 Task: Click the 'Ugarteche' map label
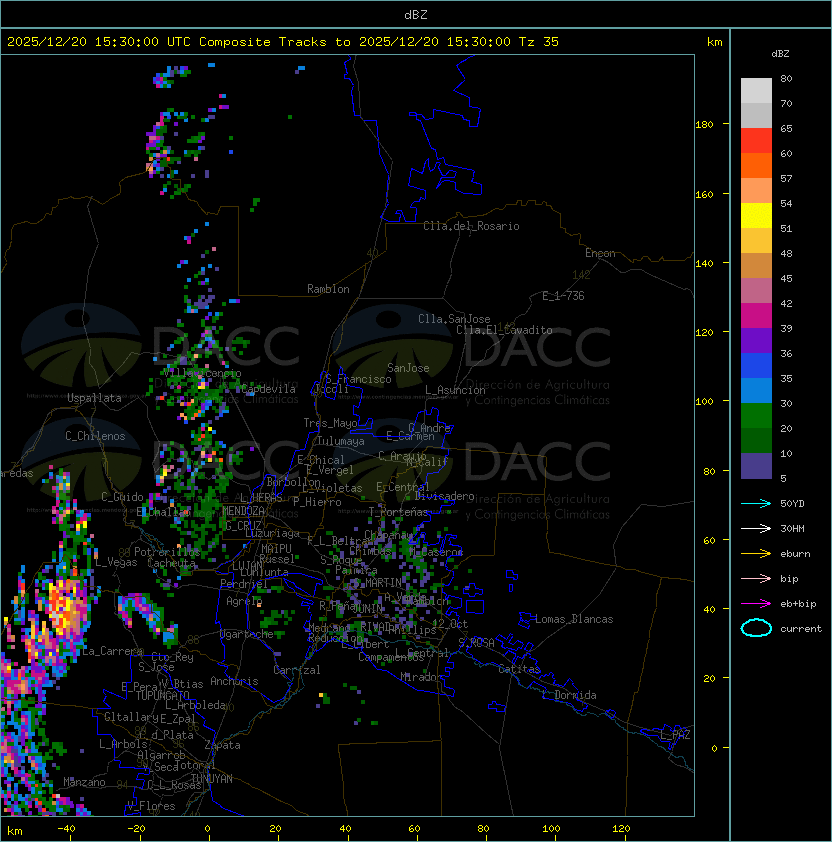click(247, 634)
